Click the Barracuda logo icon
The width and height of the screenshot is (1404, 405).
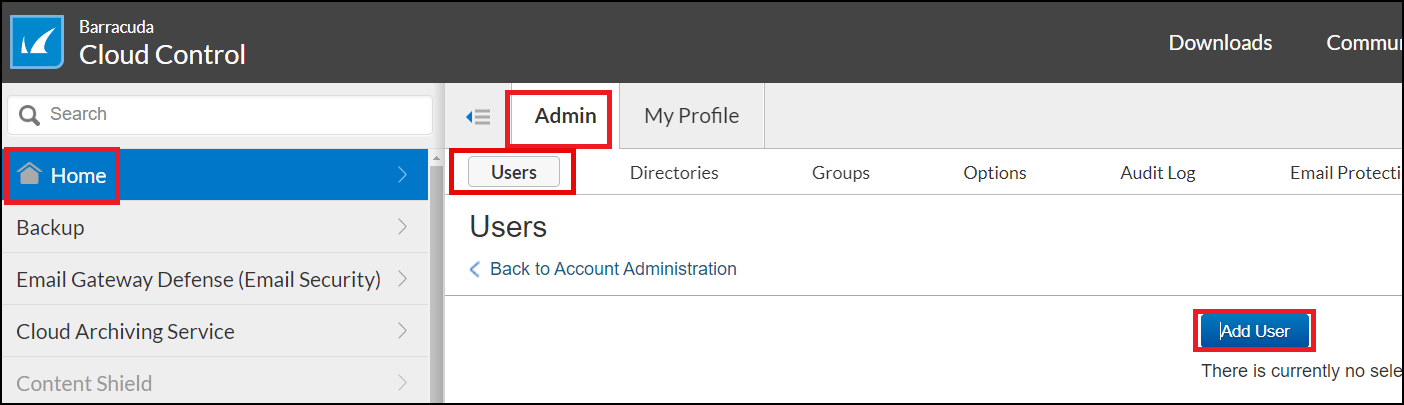click(38, 42)
